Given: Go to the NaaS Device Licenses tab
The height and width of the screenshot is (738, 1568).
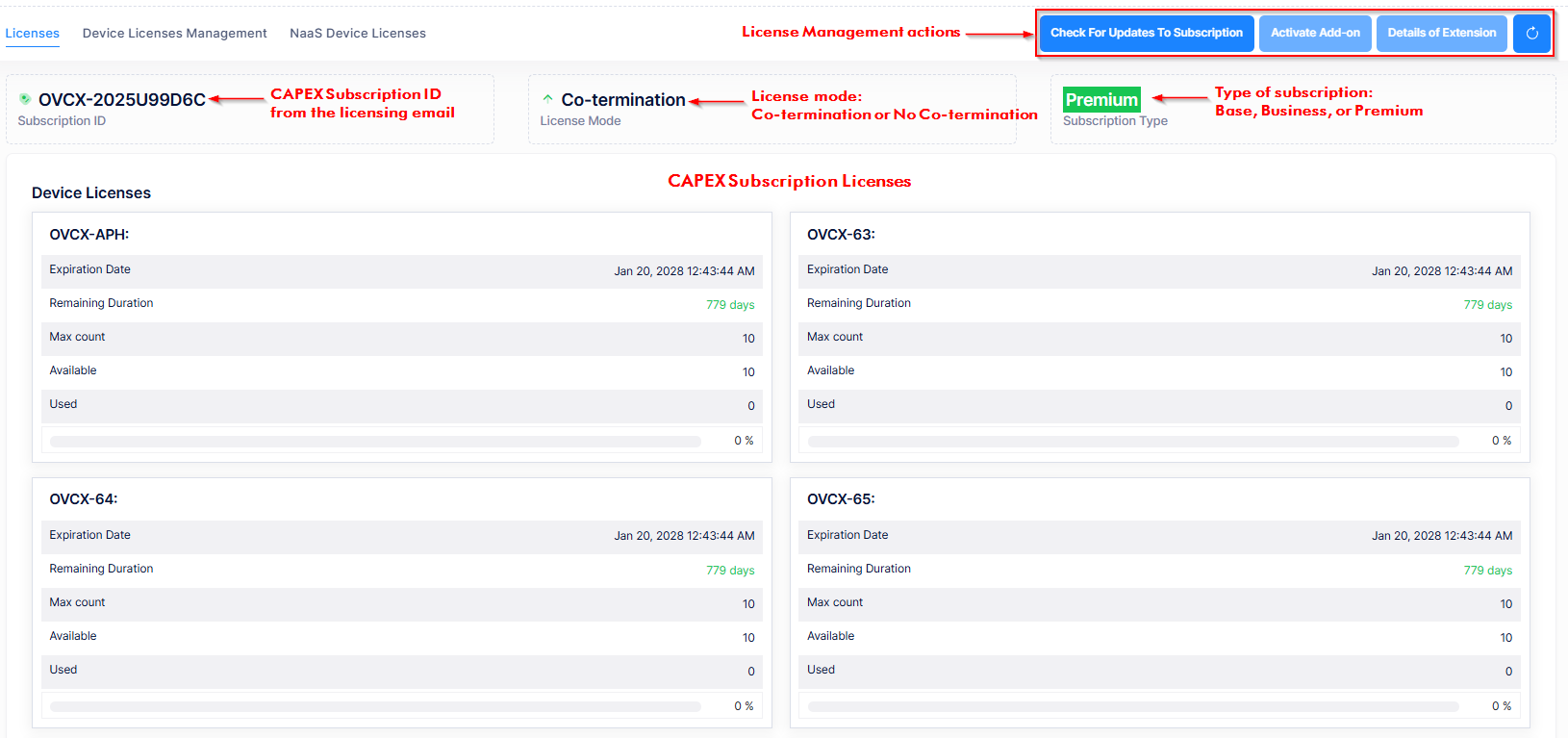Looking at the screenshot, I should click(357, 33).
